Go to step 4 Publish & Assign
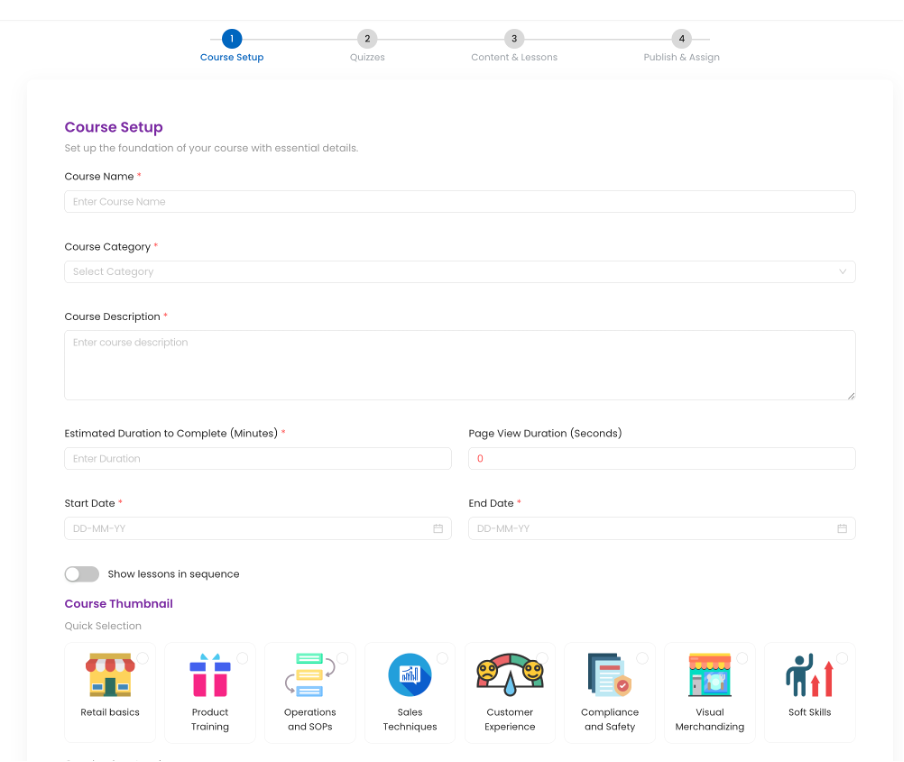The image size is (904, 762). pos(681,46)
